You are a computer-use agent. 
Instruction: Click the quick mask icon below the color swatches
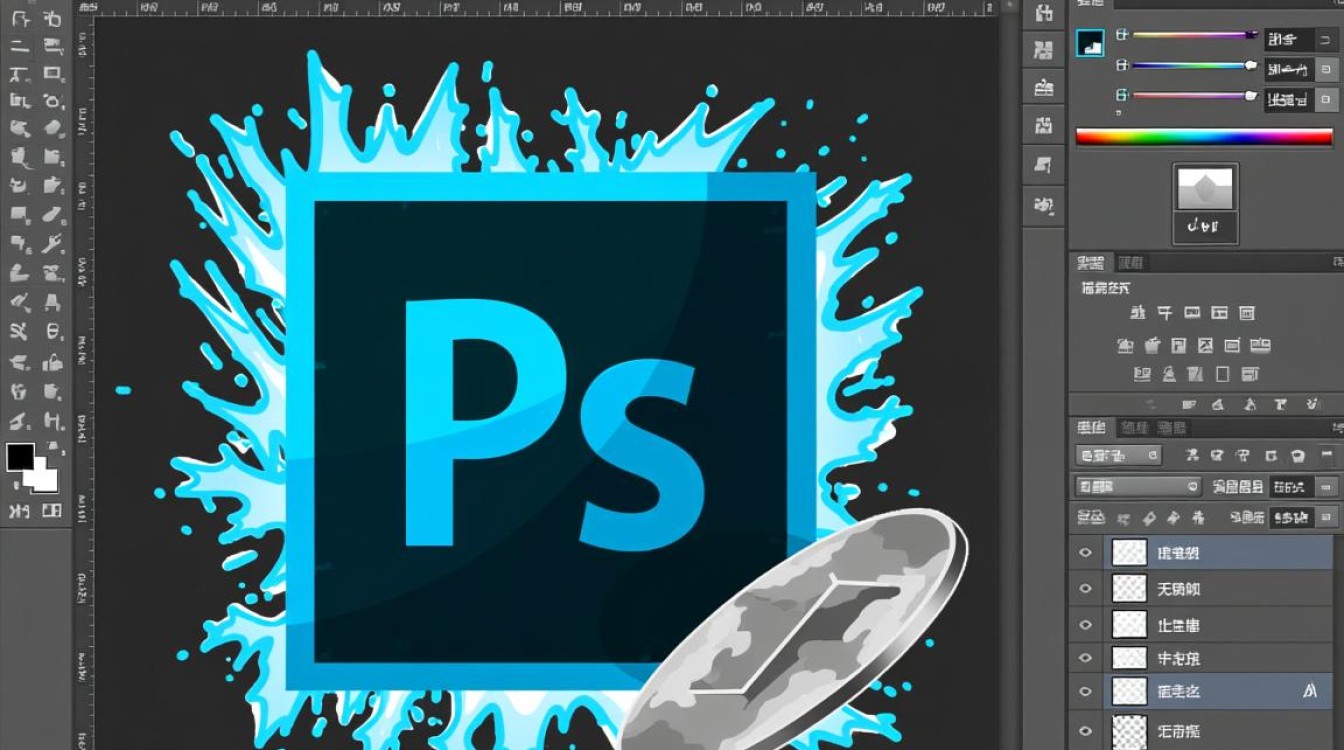(19, 511)
